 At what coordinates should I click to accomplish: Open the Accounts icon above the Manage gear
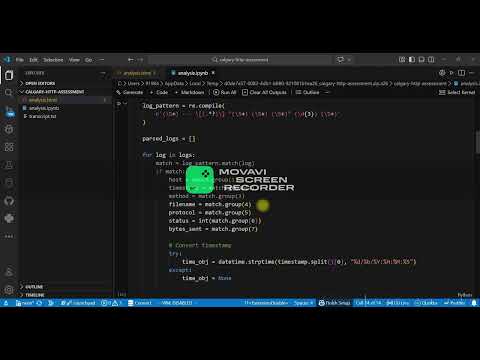pyautogui.click(x=9, y=272)
